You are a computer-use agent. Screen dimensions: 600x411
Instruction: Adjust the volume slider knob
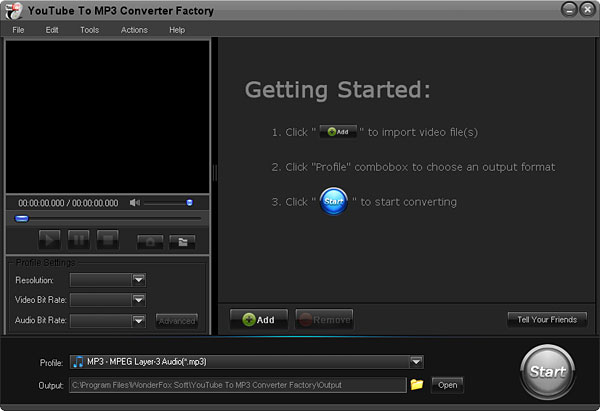(x=189, y=202)
